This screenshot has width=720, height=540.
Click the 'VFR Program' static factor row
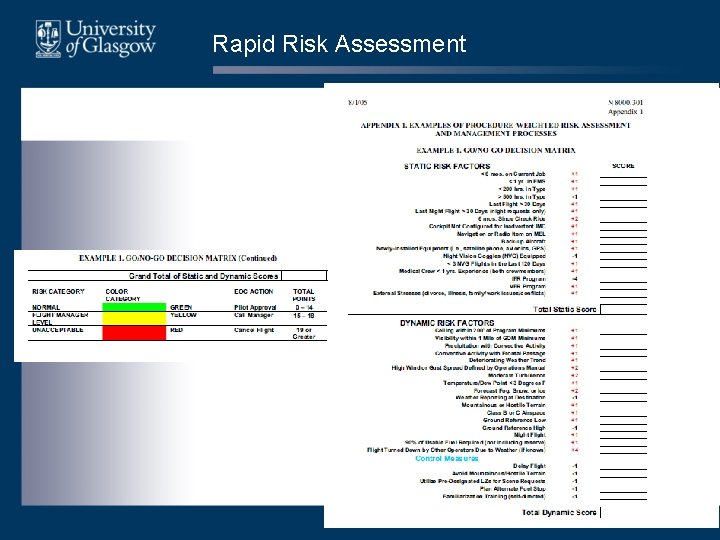(x=528, y=286)
